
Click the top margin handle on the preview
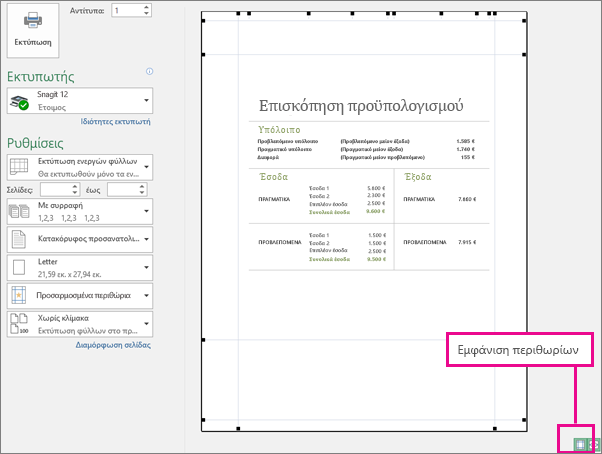tap(203, 55)
